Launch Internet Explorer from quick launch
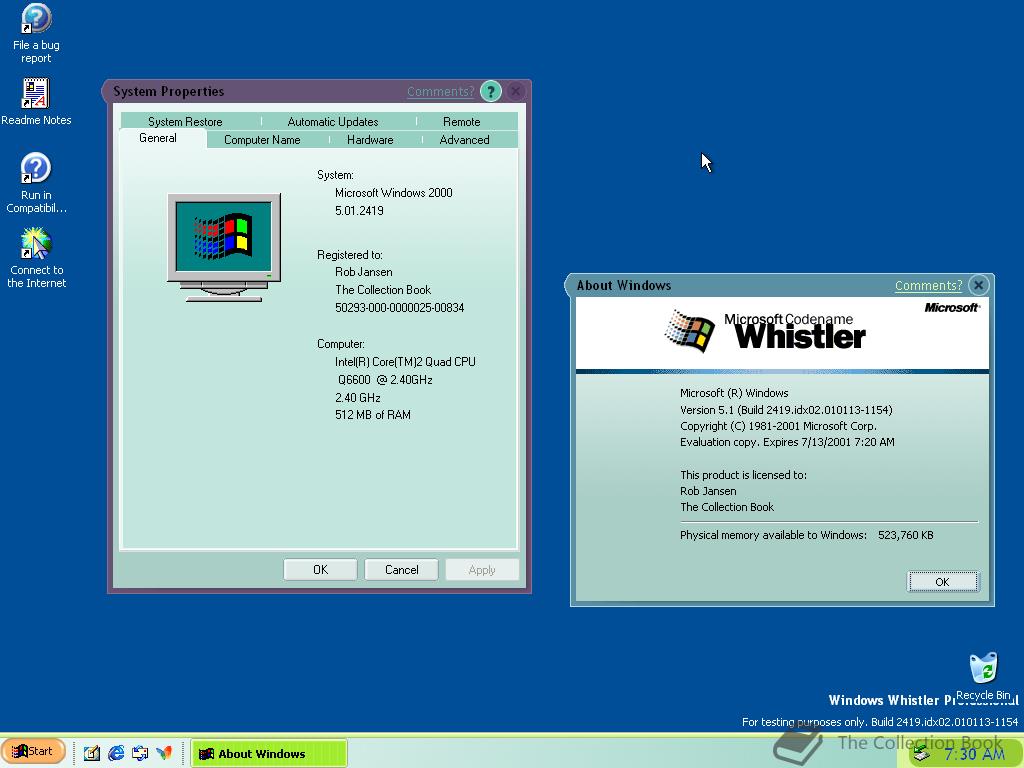Screen dimensions: 1024x768 click(116, 753)
